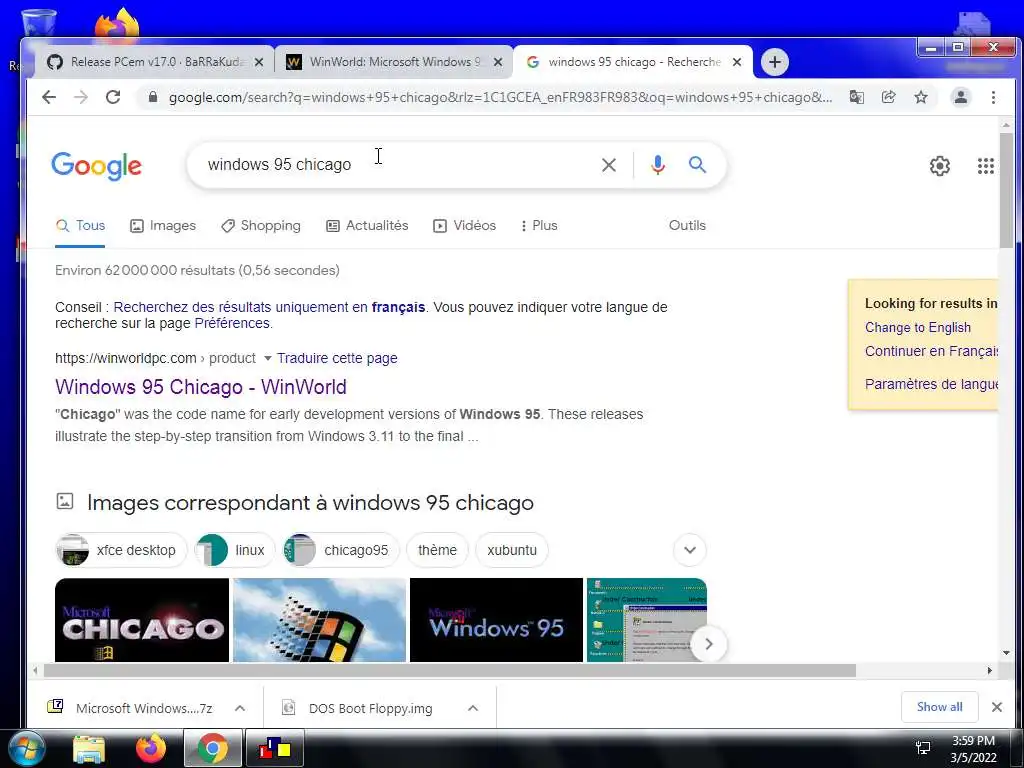Start voice search with microphone
Image resolution: width=1024 pixels, height=768 pixels.
point(658,165)
